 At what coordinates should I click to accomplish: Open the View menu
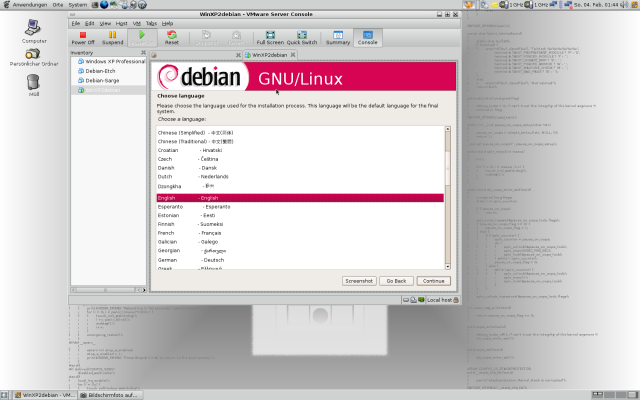[x=105, y=24]
